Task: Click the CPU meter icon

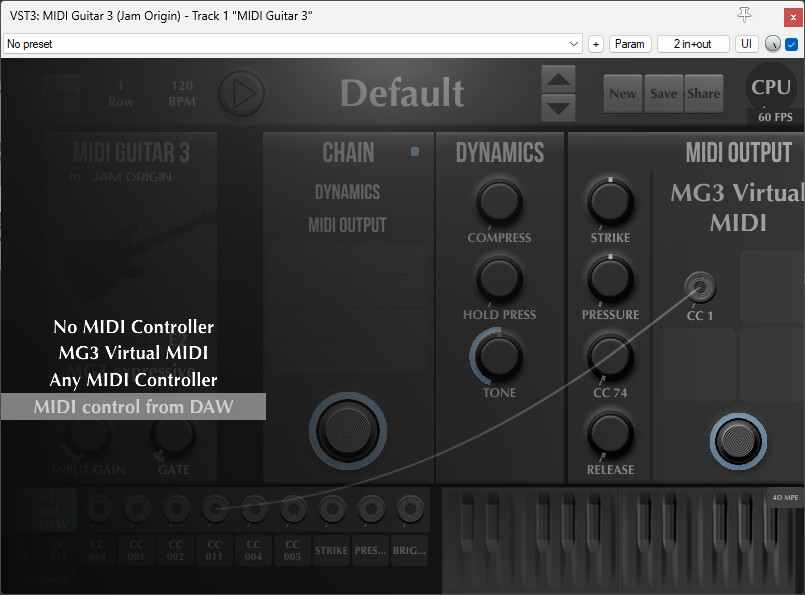Action: point(770,88)
